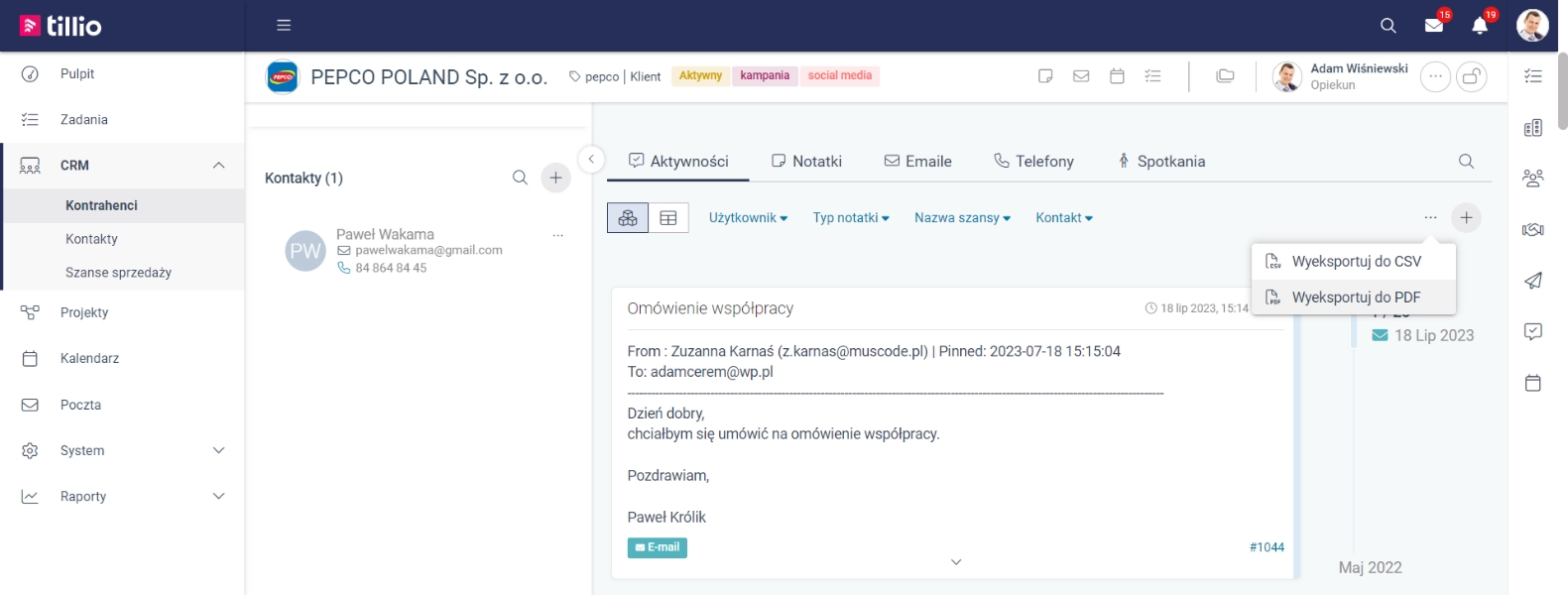Search contacts in Kontakty panel

point(520,178)
